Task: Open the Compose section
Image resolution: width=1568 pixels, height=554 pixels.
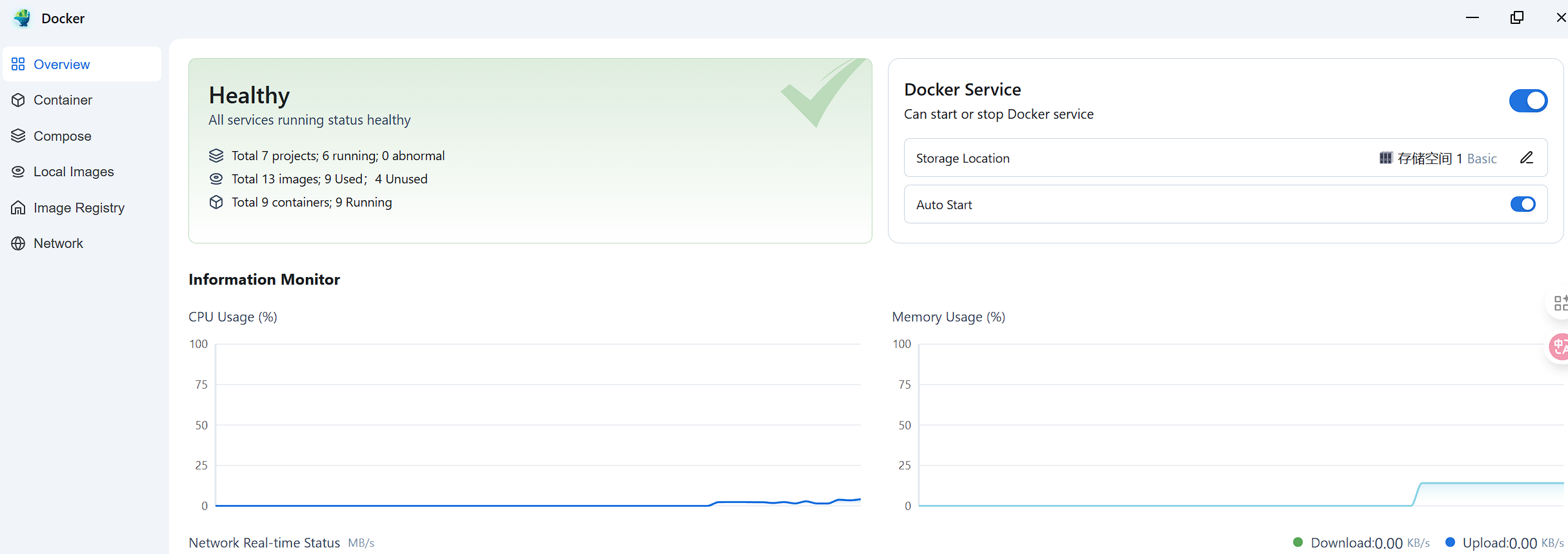Action: click(x=63, y=136)
